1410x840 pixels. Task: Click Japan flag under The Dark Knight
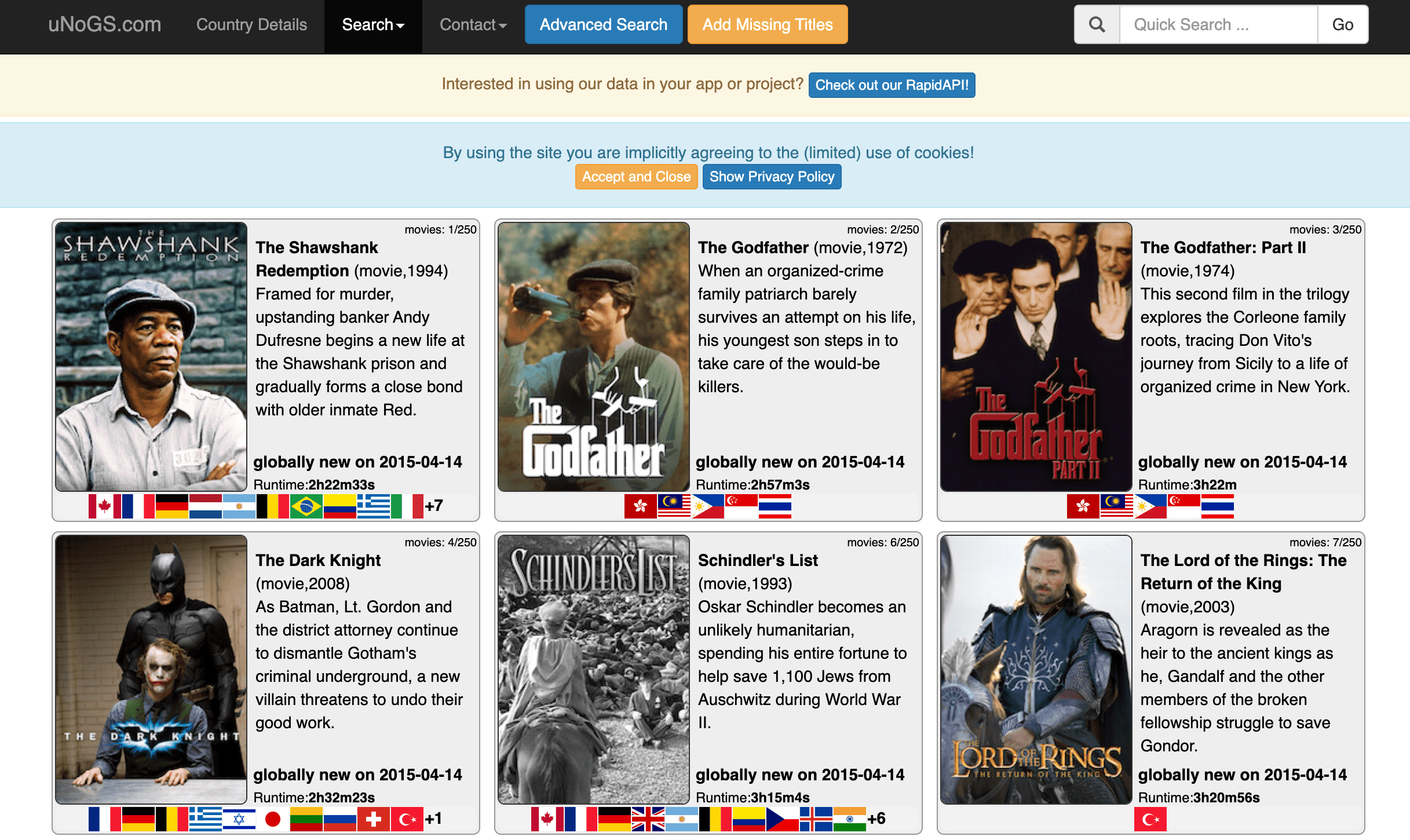(273, 819)
